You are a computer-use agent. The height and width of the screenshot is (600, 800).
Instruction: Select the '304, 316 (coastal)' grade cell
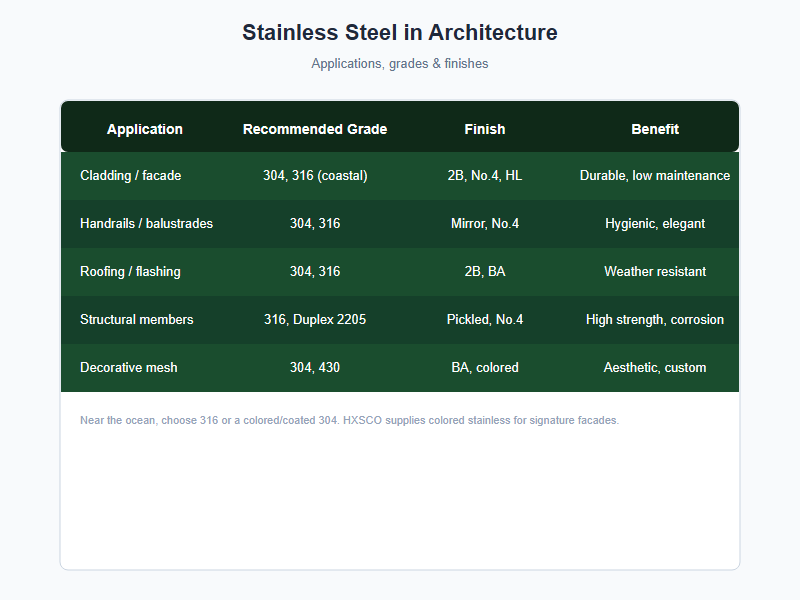click(x=315, y=176)
